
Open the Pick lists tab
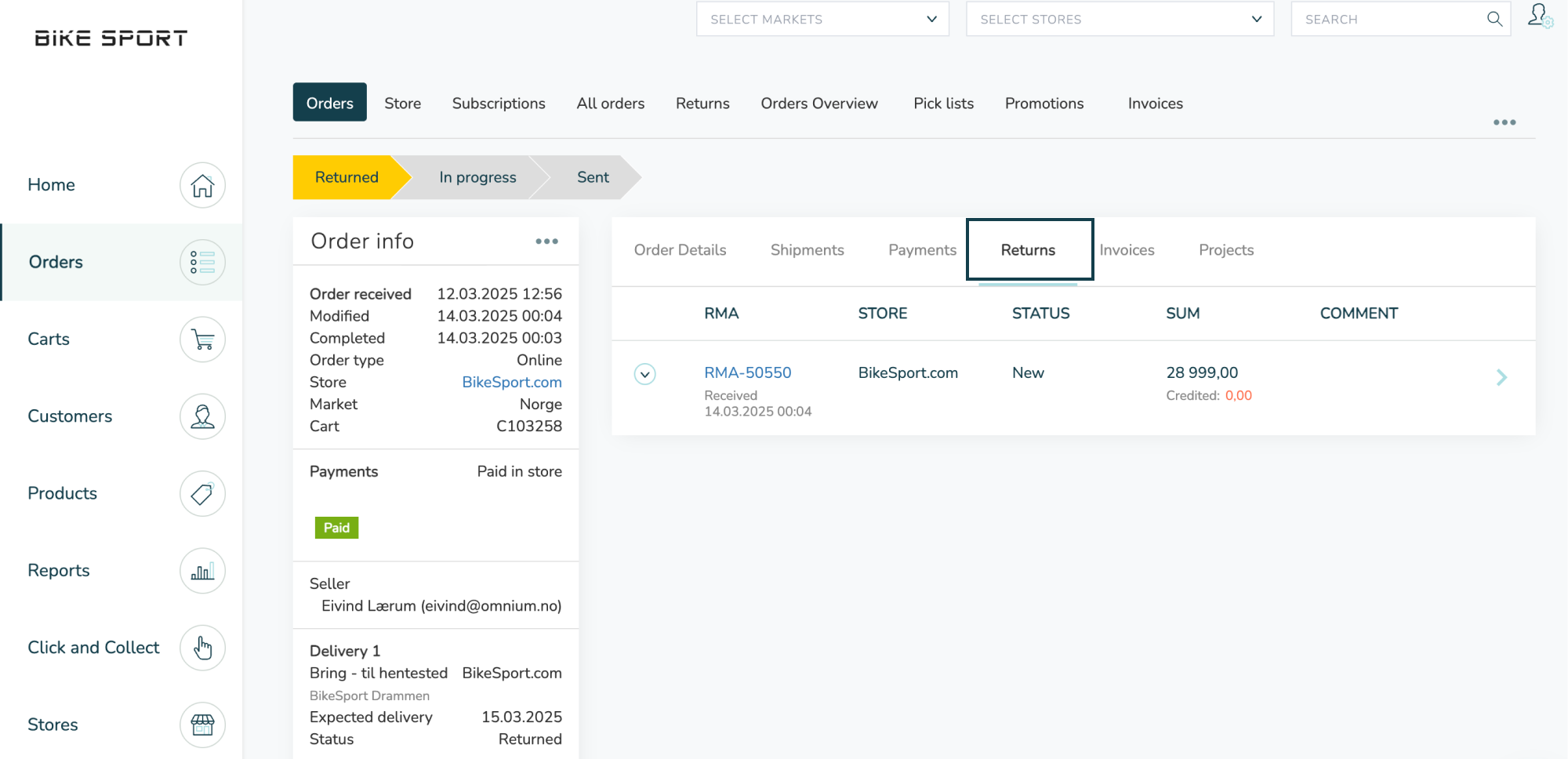(943, 103)
